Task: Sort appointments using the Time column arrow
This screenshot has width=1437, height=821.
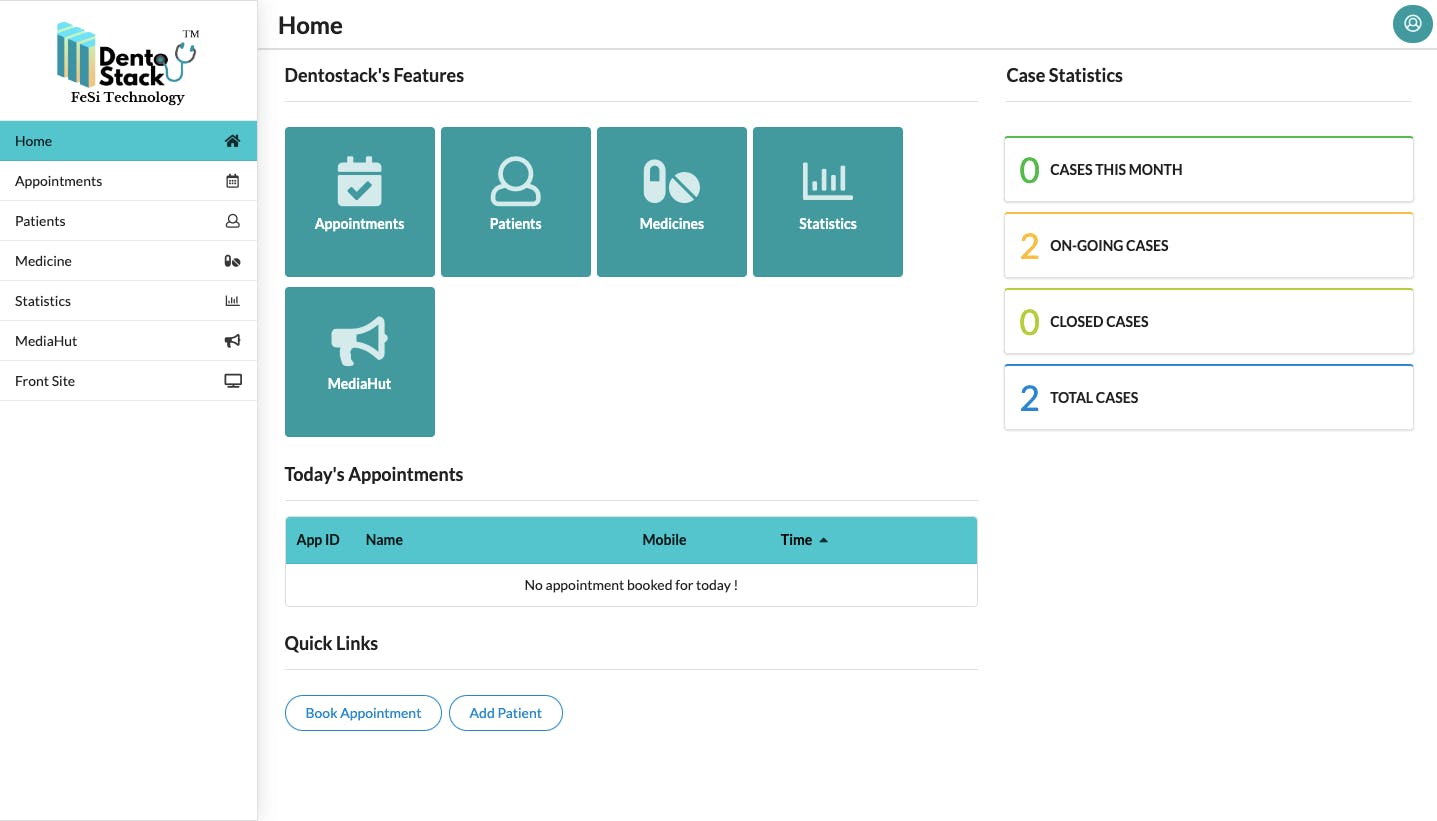Action: tap(824, 540)
